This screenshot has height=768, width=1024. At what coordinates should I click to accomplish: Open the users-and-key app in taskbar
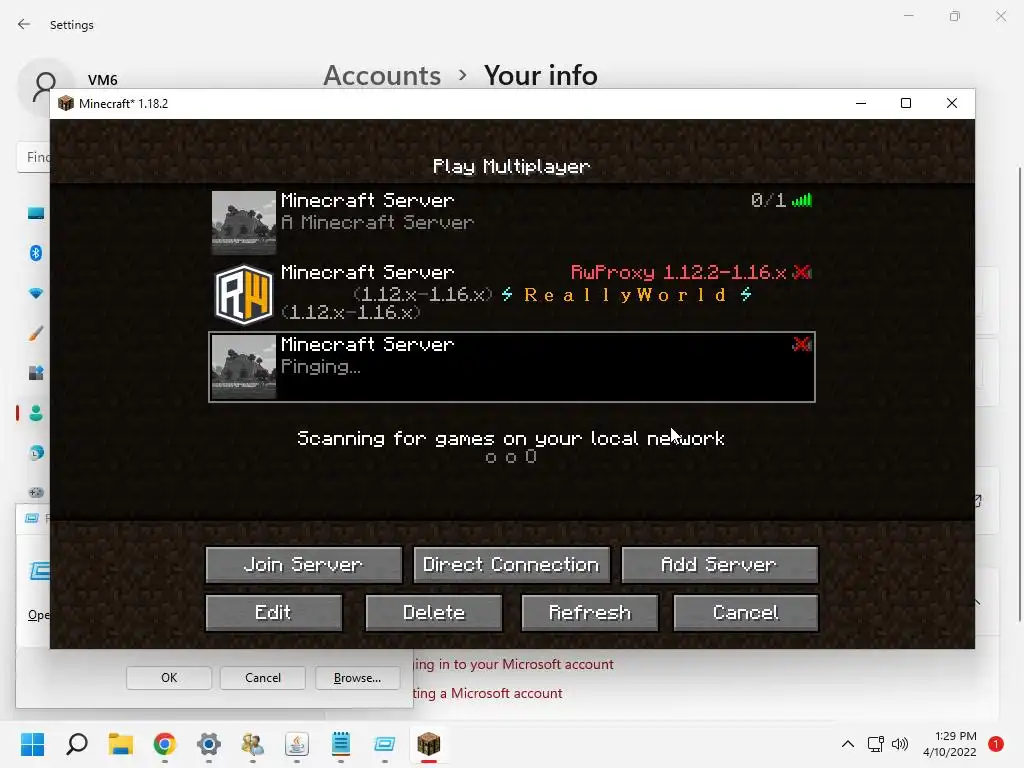click(253, 744)
